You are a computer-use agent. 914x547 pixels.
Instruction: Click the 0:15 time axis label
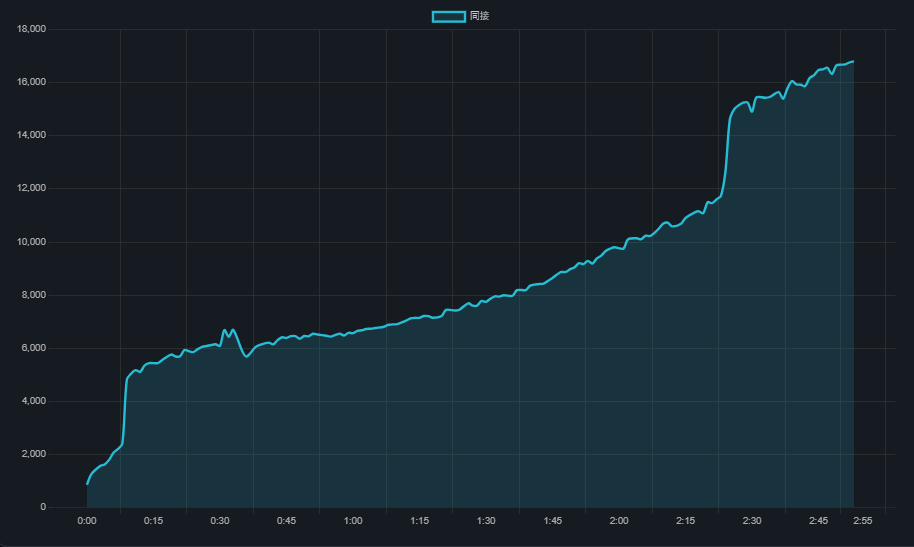click(x=153, y=521)
